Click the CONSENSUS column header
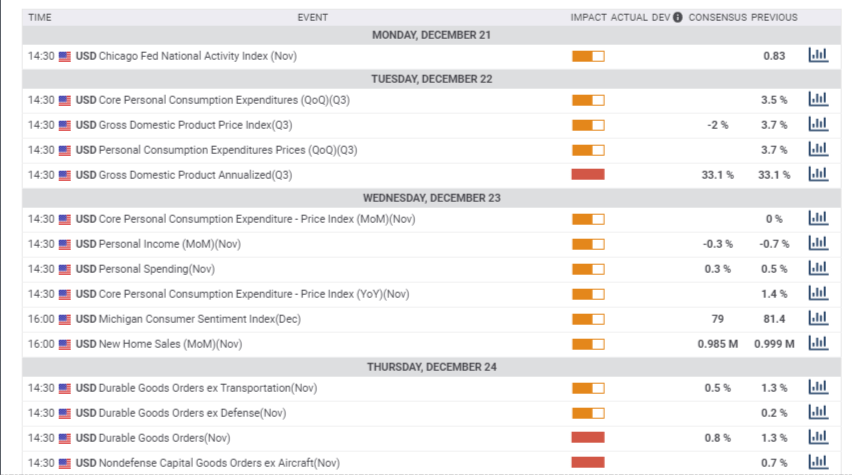 717,17
